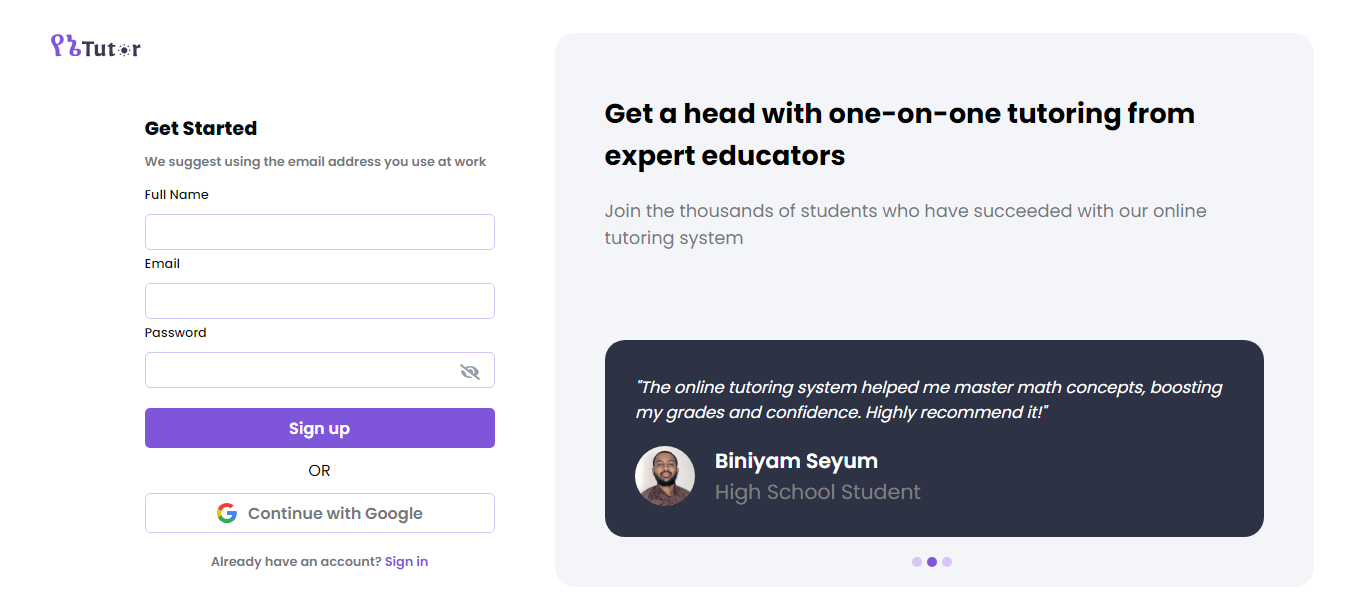Click inside the Password input field
The width and height of the screenshot is (1357, 600).
(300, 369)
